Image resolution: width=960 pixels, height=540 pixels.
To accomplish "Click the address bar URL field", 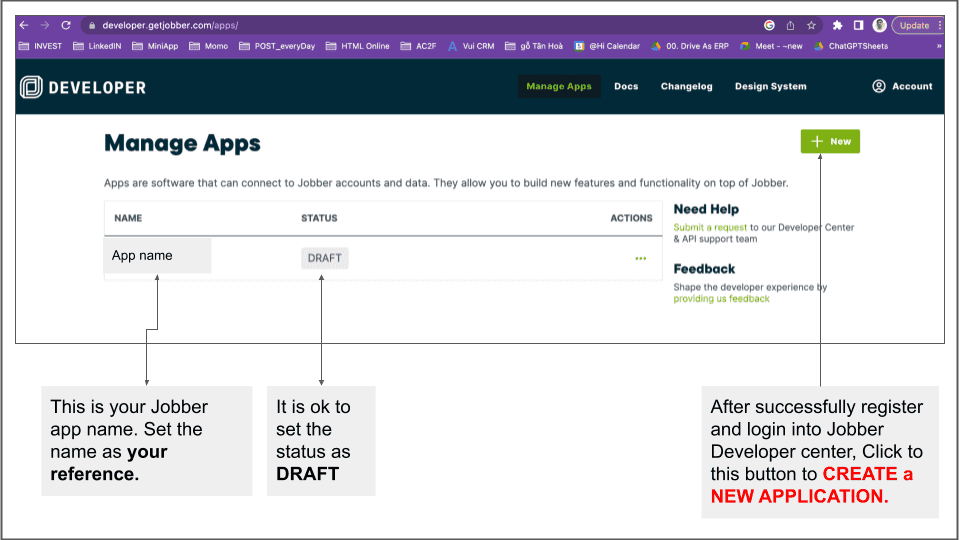I will (x=400, y=25).
